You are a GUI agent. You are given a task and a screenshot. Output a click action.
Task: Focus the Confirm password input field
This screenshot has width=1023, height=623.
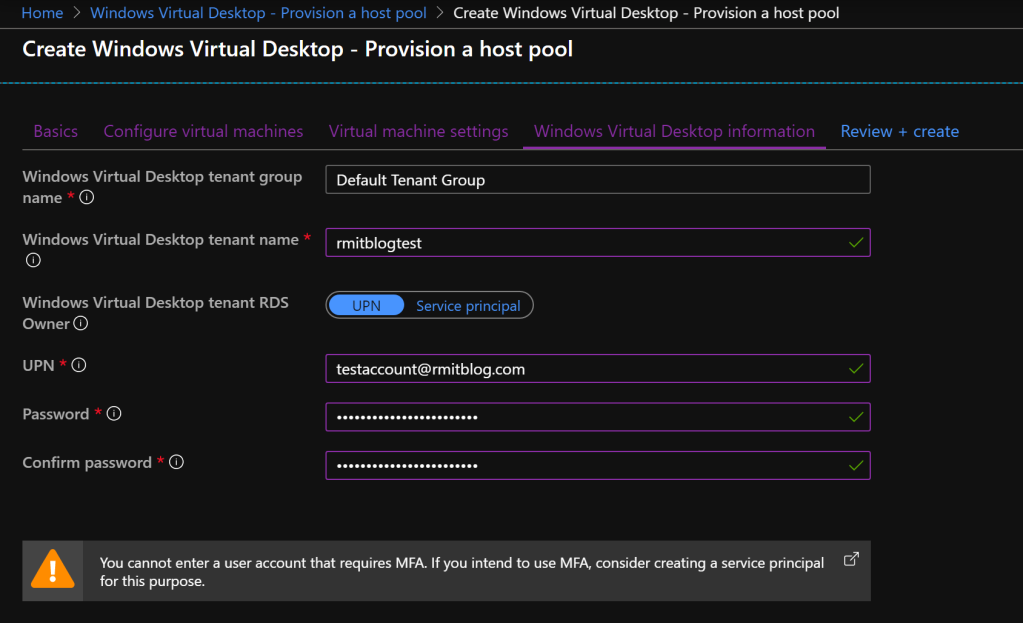point(598,466)
